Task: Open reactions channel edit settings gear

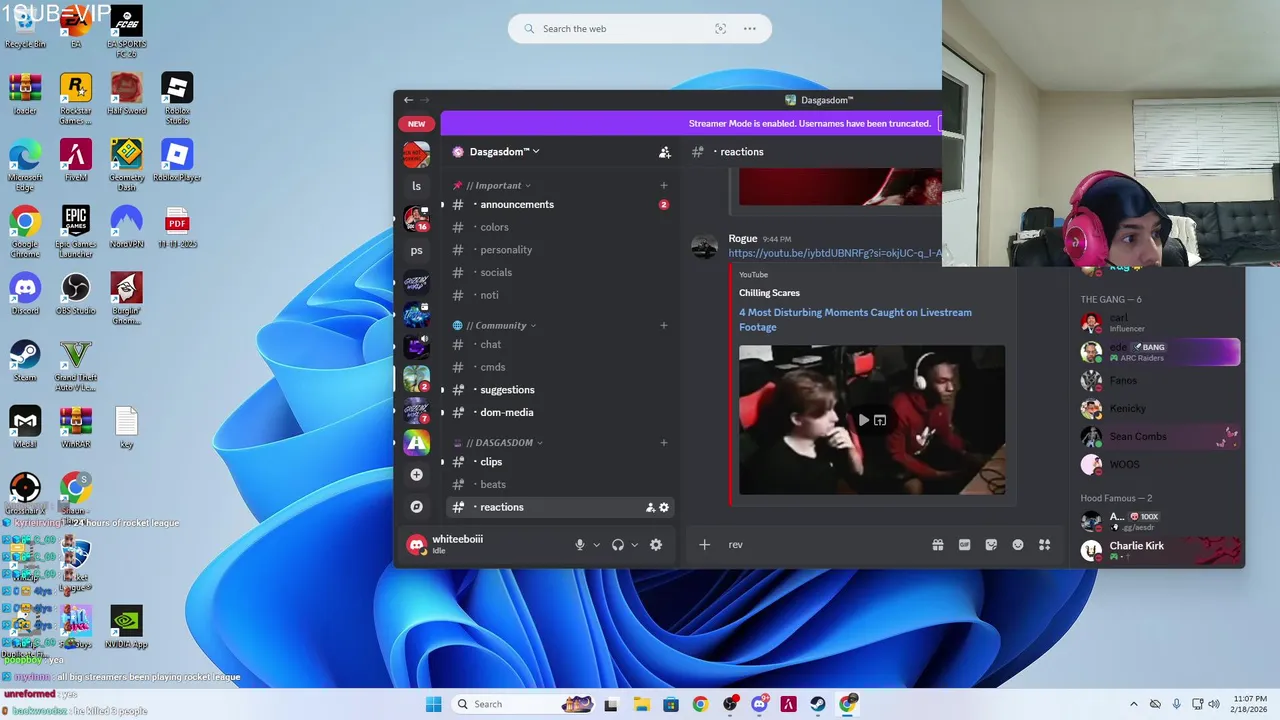Action: click(x=664, y=507)
